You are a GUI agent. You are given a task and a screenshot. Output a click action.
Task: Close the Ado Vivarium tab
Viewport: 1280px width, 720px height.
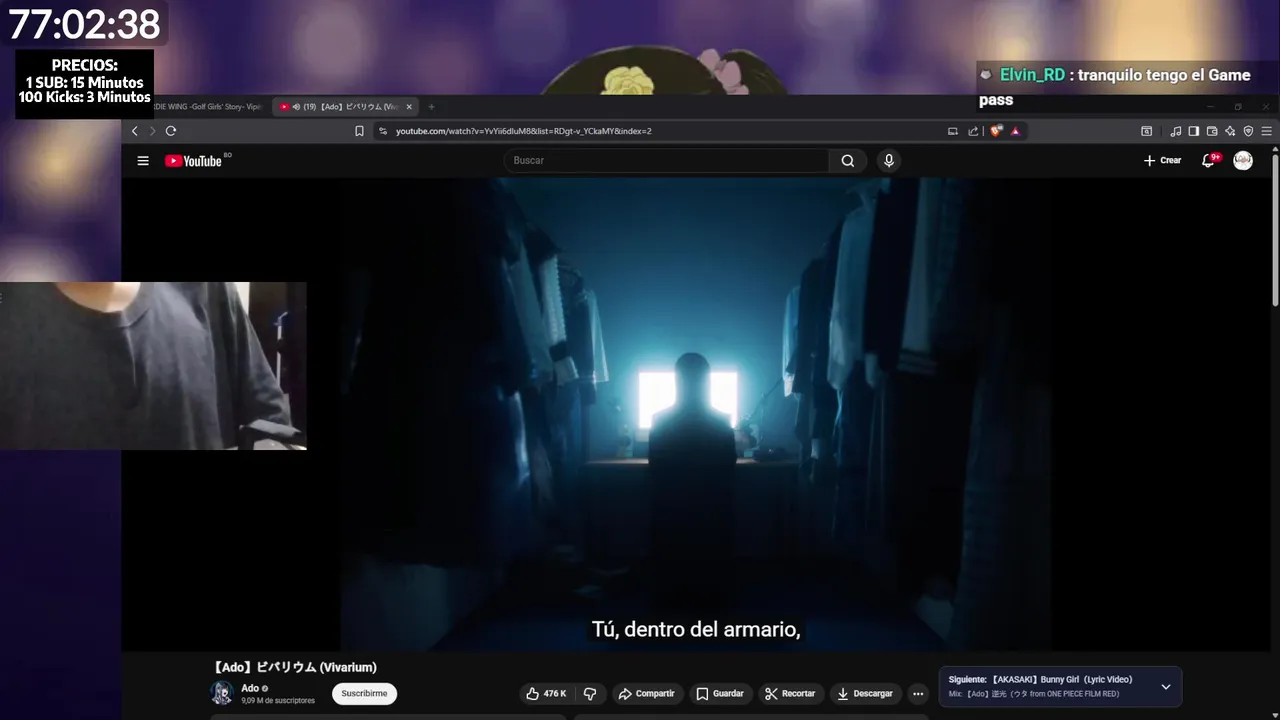409,107
